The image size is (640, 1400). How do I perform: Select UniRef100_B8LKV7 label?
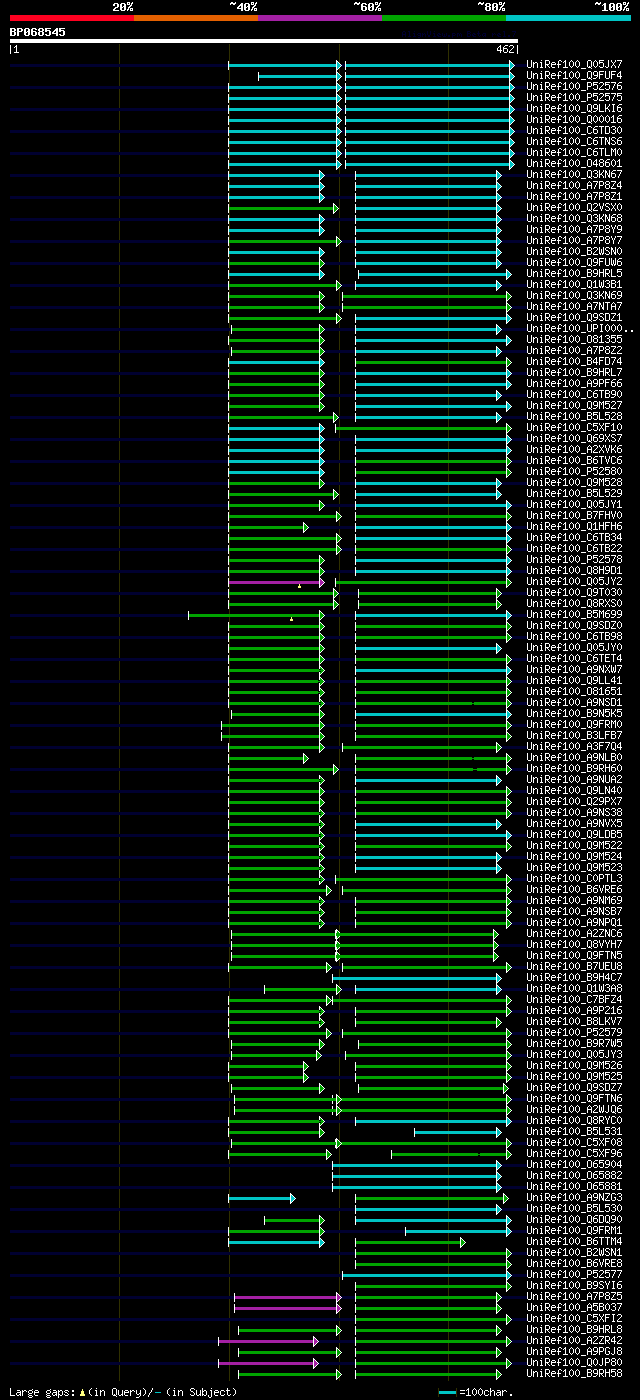[x=574, y=1021]
